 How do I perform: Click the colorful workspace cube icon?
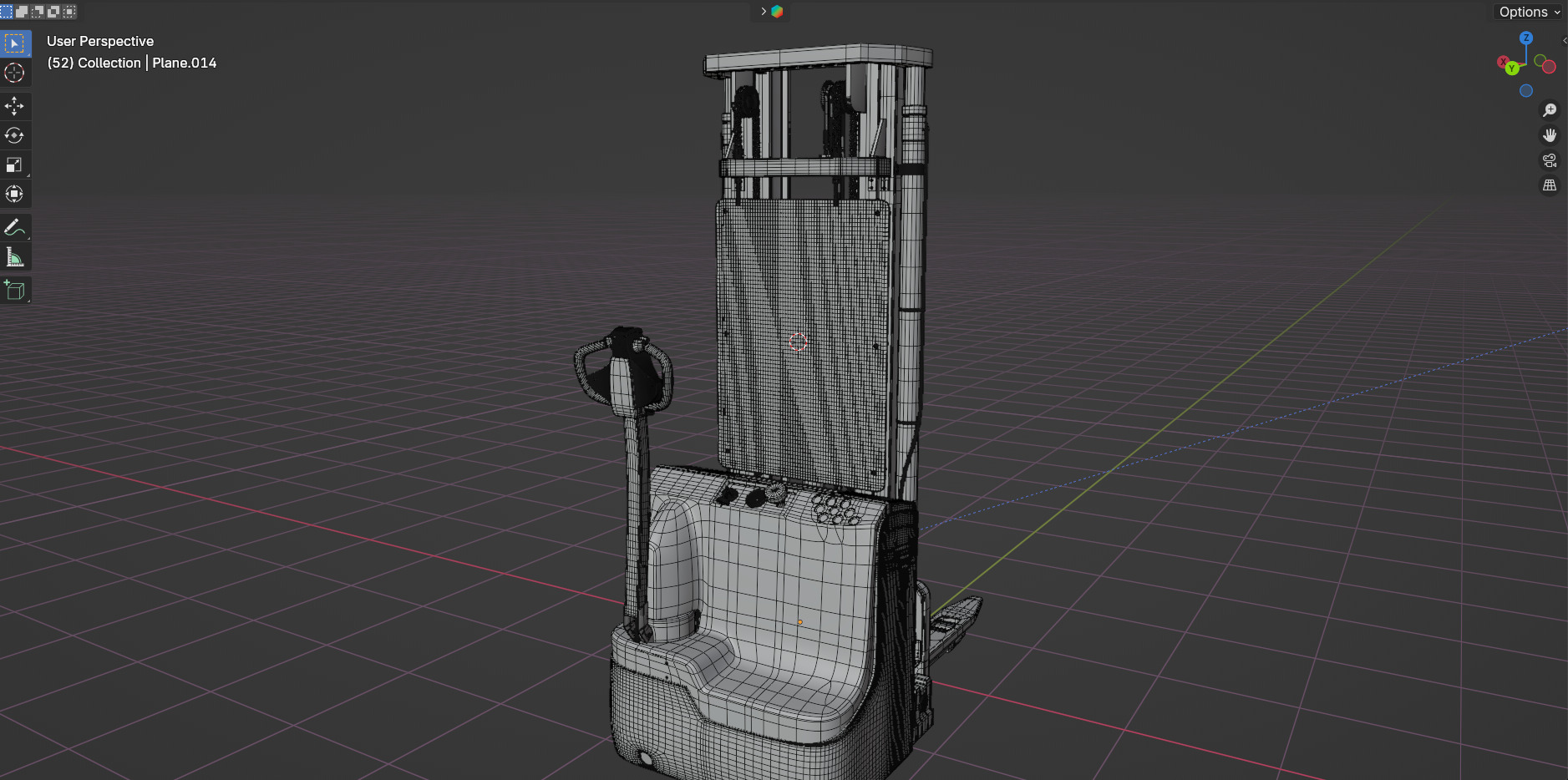pos(778,12)
